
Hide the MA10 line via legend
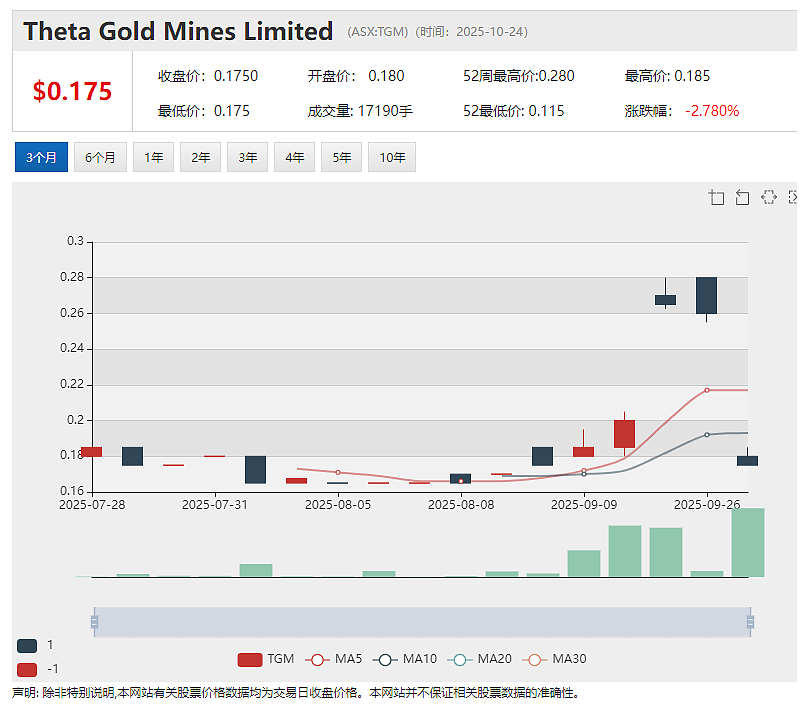(405, 659)
